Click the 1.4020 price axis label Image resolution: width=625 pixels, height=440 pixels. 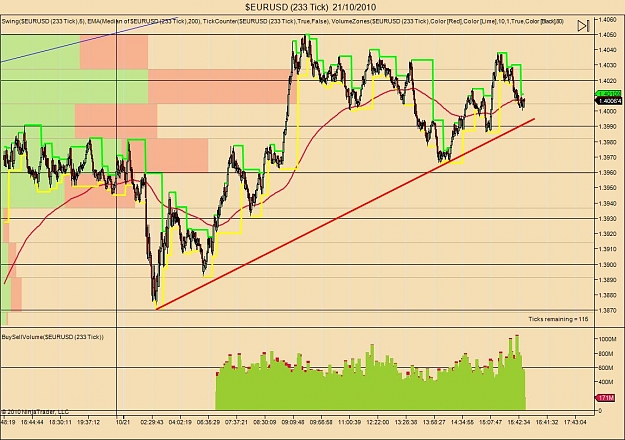tap(607, 81)
